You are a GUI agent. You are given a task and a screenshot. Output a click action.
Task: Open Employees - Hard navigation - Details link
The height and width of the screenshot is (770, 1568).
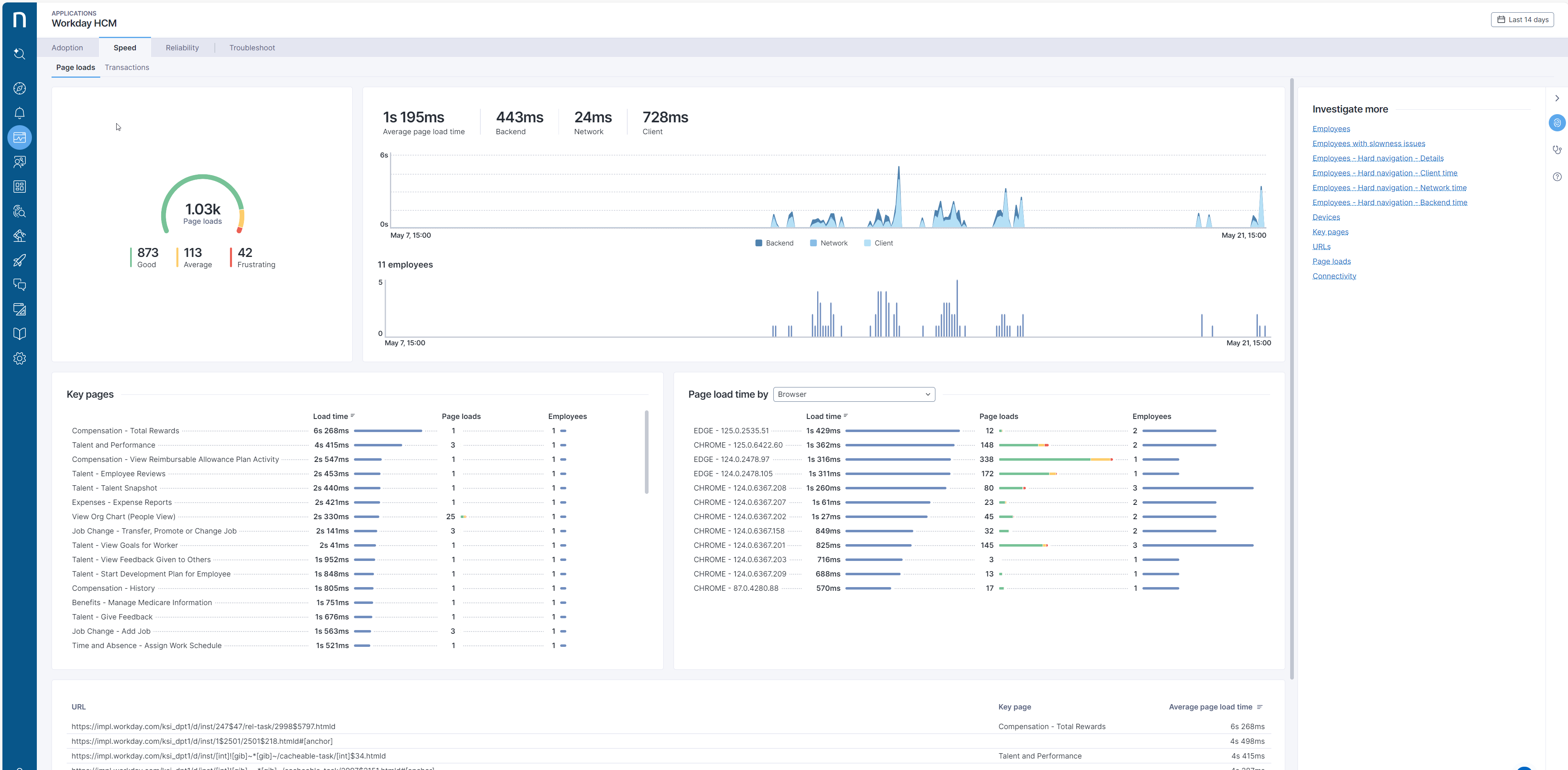point(1377,158)
